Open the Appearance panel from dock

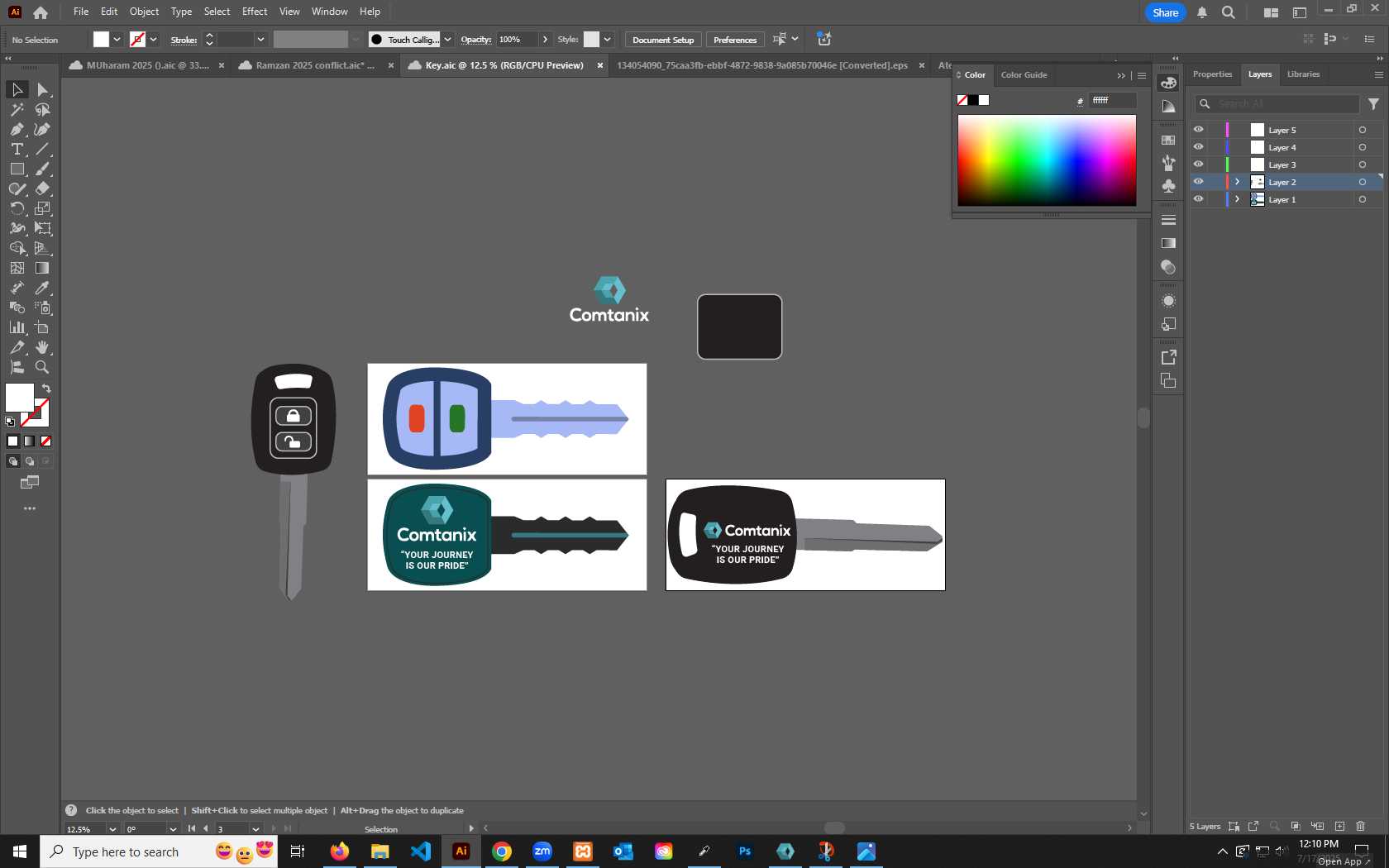point(1168,301)
